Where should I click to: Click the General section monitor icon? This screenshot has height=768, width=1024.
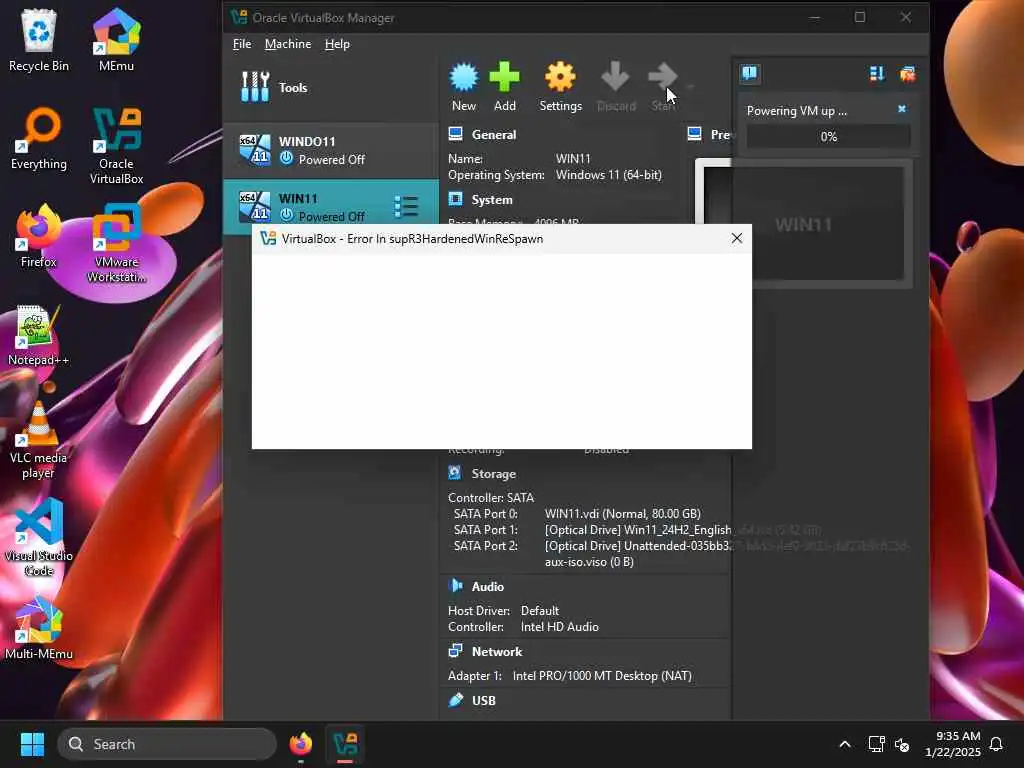coord(455,134)
